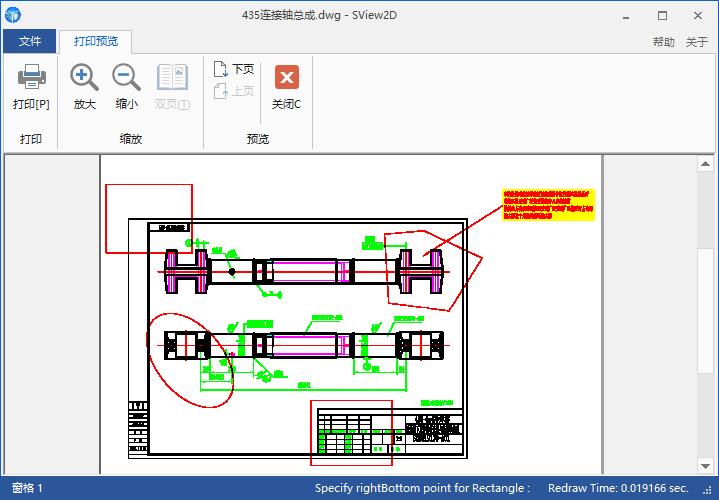Maximize the SView2D window
Viewport: 719px width, 500px height.
click(x=662, y=16)
